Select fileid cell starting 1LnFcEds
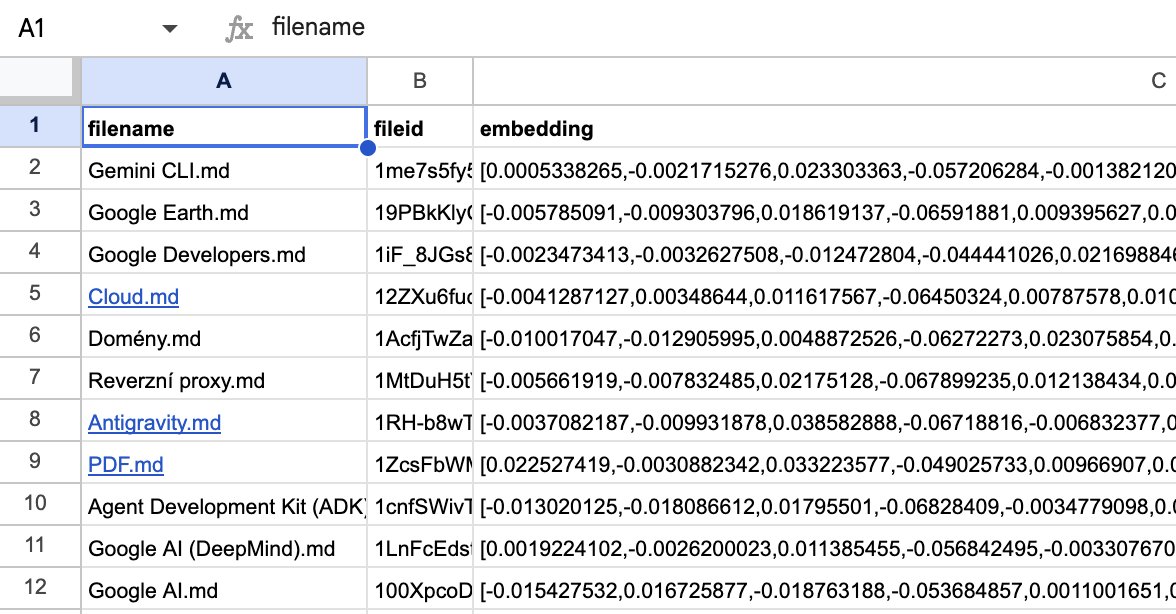 click(x=420, y=547)
